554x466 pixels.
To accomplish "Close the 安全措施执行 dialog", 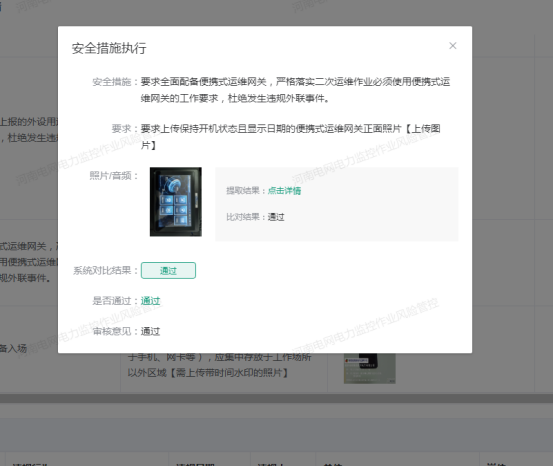I will (x=453, y=46).
